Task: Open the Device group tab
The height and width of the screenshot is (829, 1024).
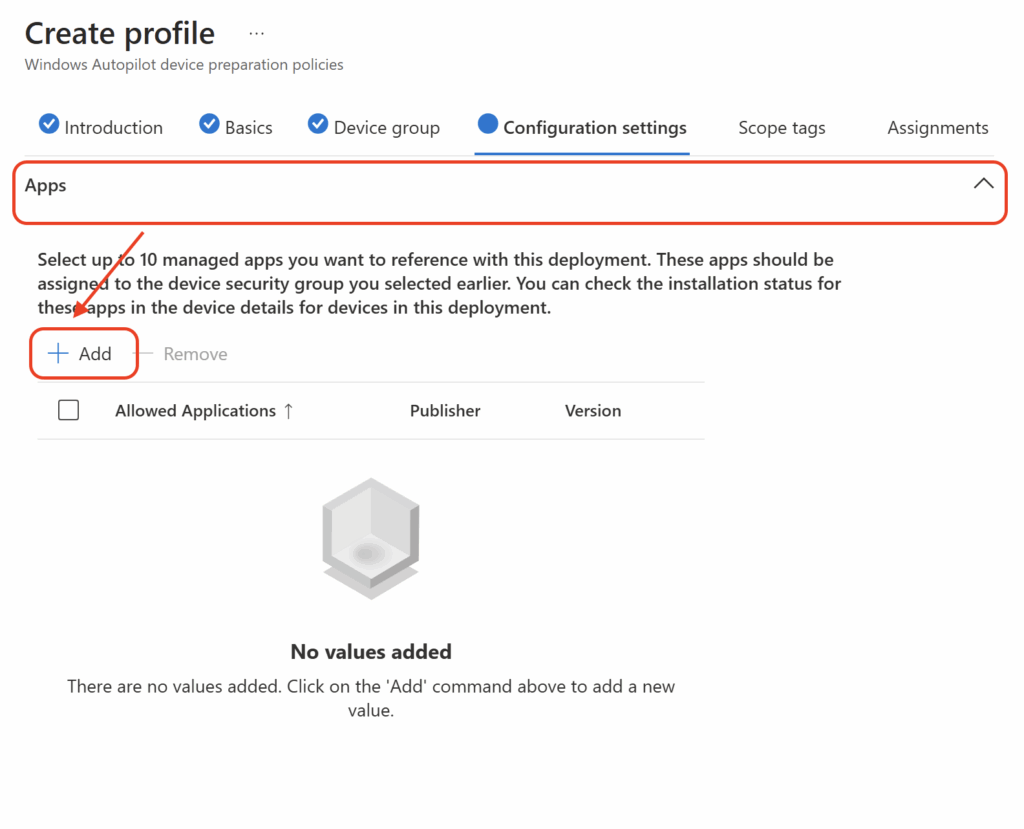Action: click(x=387, y=127)
